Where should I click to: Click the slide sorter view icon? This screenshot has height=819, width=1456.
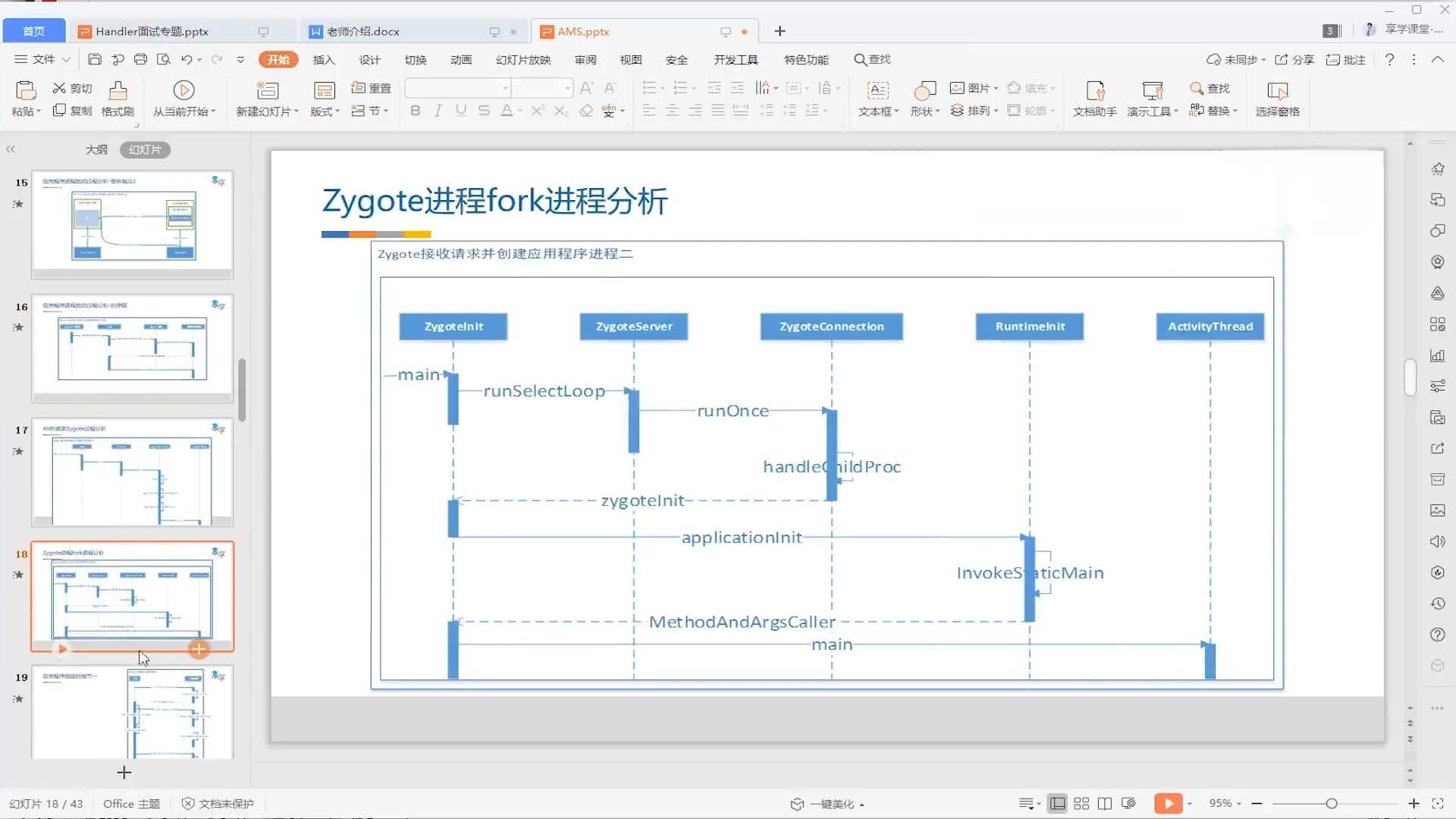point(1081,803)
